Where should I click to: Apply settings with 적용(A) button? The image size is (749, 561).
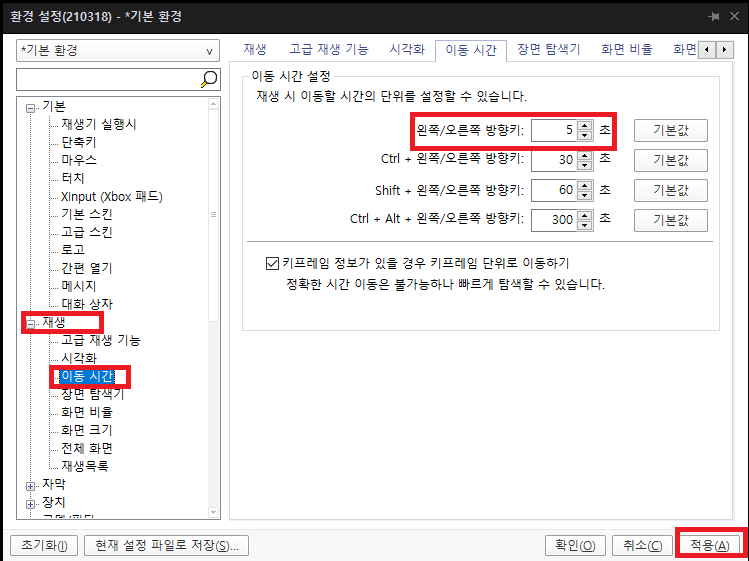point(710,545)
